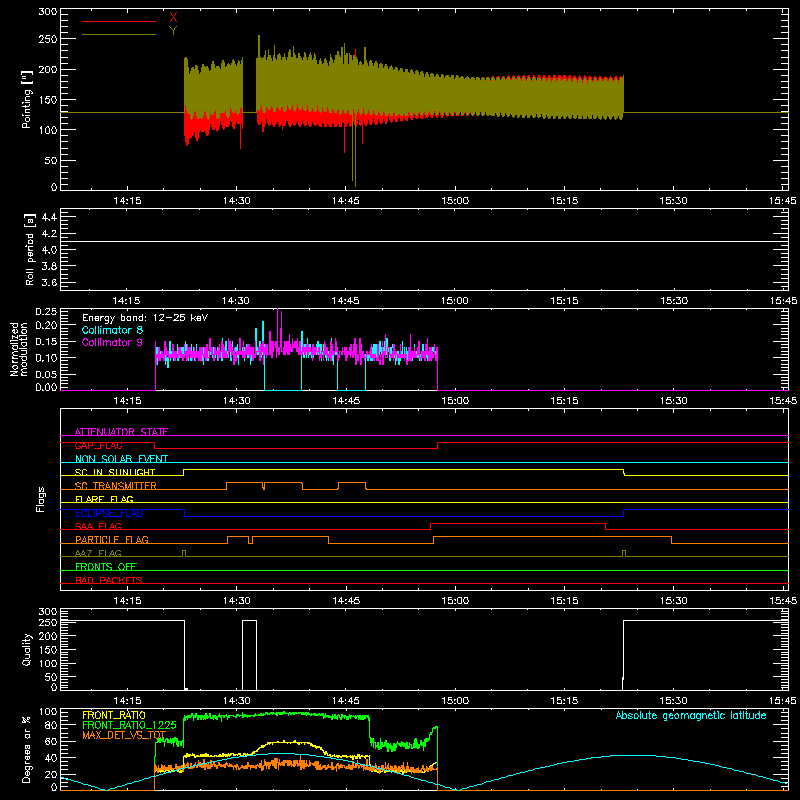This screenshot has height=800, width=800.
Task: Click the 14:45 tick under the Quality plot
Action: point(345,701)
